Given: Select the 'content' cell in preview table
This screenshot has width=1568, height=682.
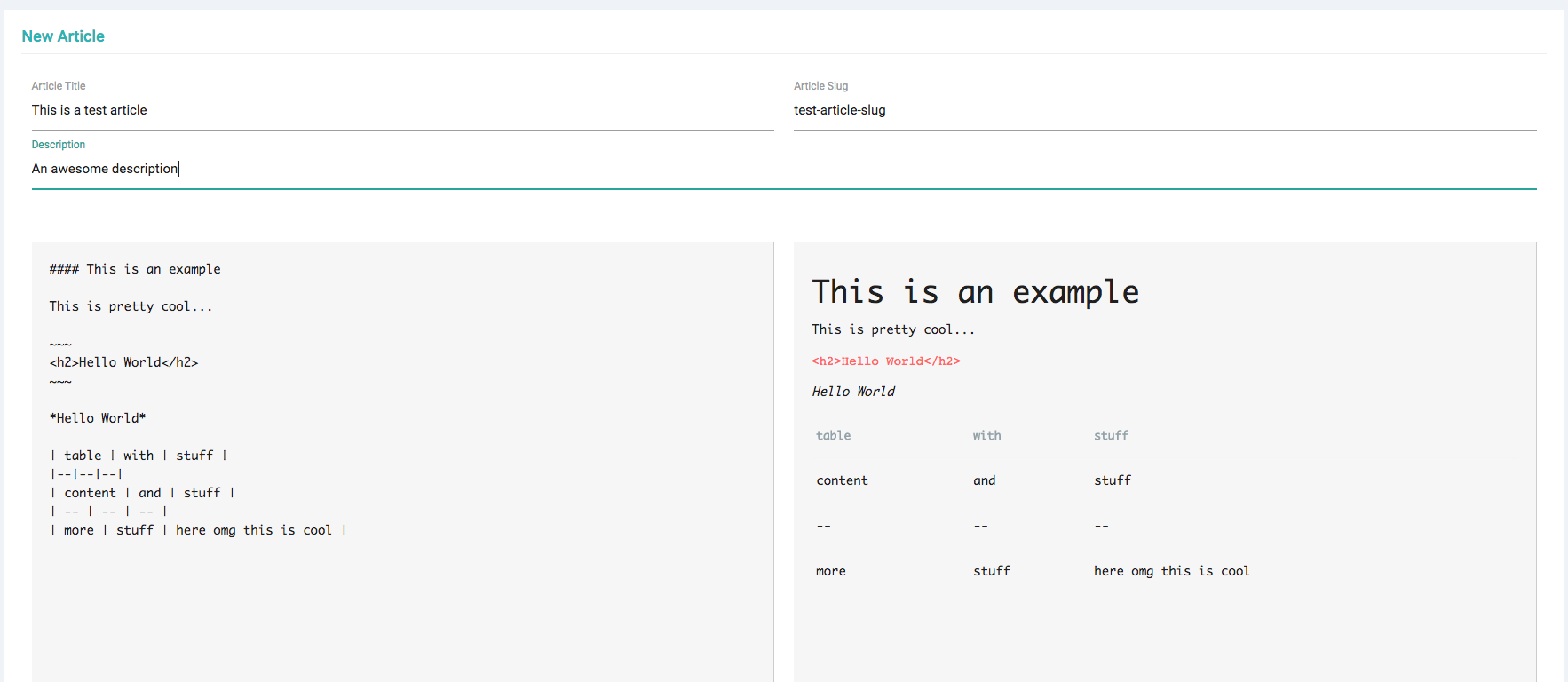Looking at the screenshot, I should click(x=842, y=480).
